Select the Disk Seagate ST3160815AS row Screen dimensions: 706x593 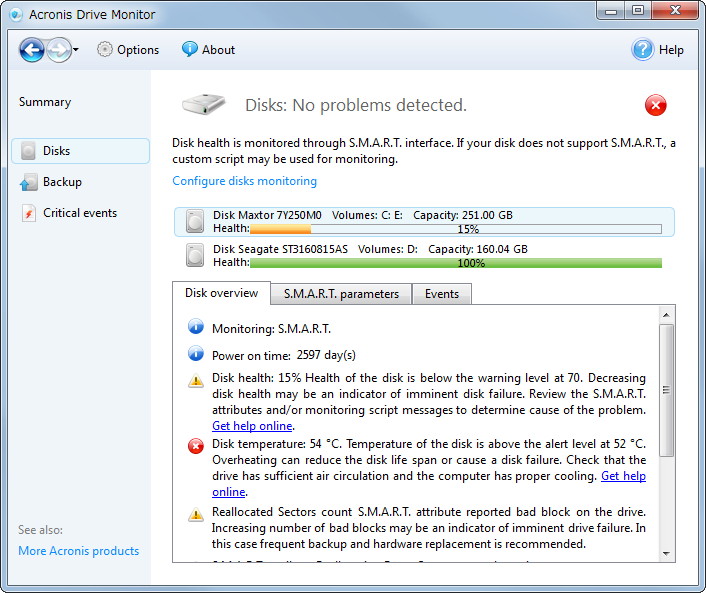coord(424,256)
